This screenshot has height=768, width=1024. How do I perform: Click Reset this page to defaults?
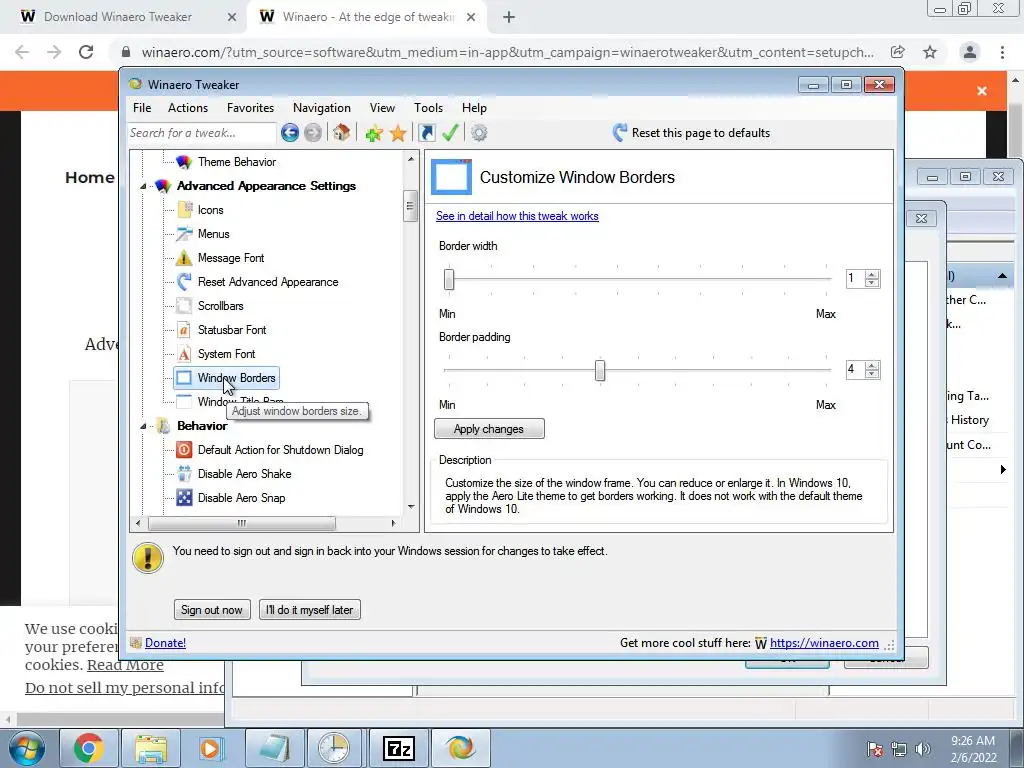(x=692, y=133)
